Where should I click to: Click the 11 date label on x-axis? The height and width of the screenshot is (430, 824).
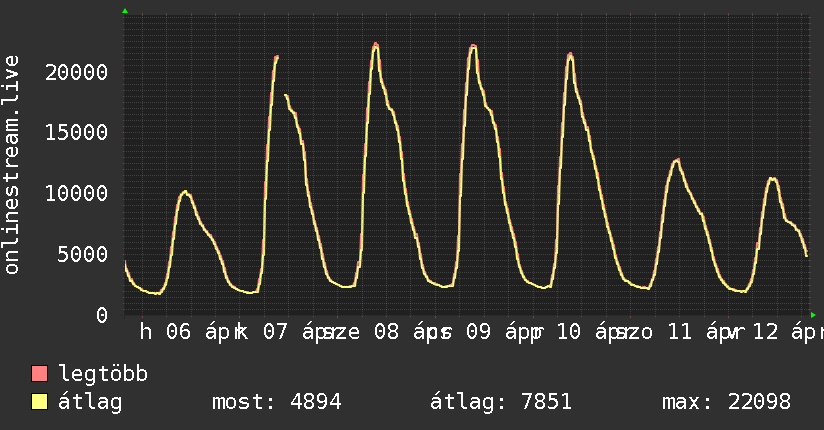679,332
